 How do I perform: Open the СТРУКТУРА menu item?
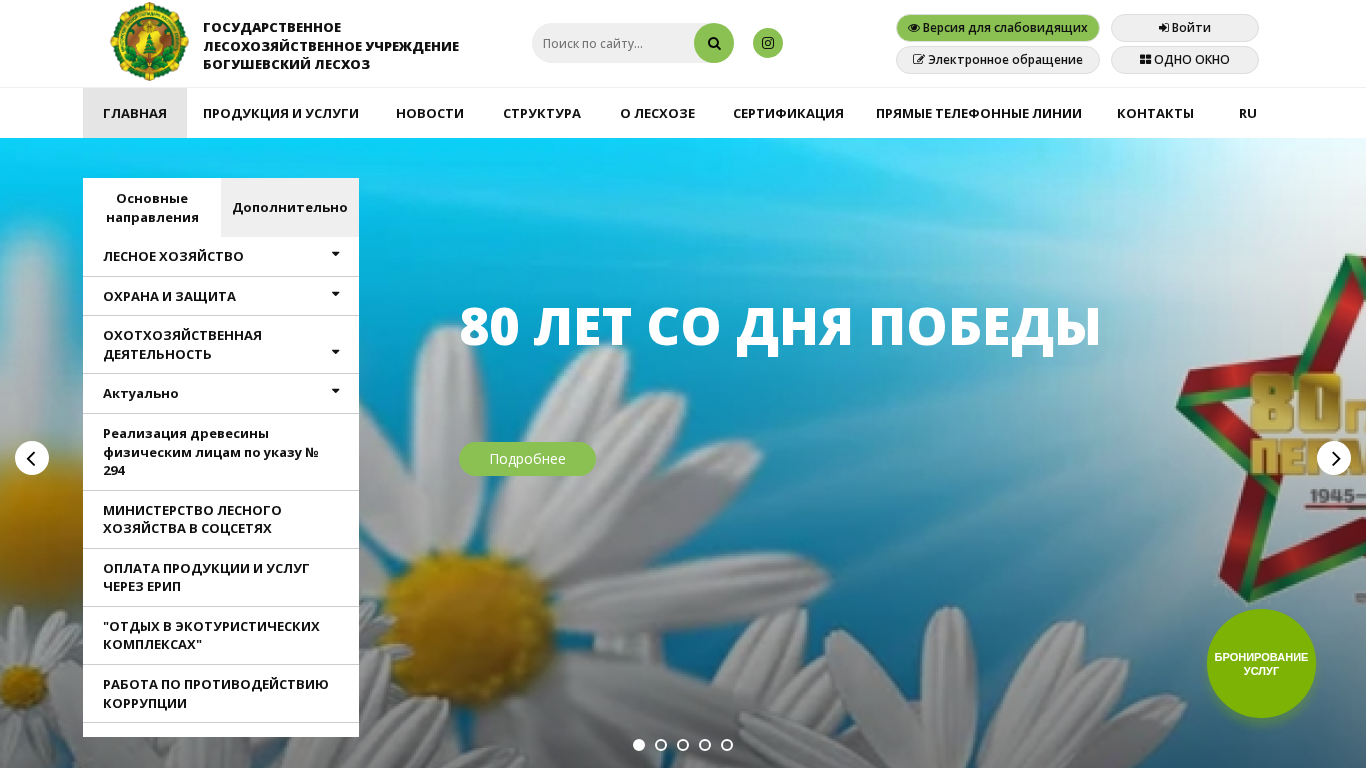point(542,113)
